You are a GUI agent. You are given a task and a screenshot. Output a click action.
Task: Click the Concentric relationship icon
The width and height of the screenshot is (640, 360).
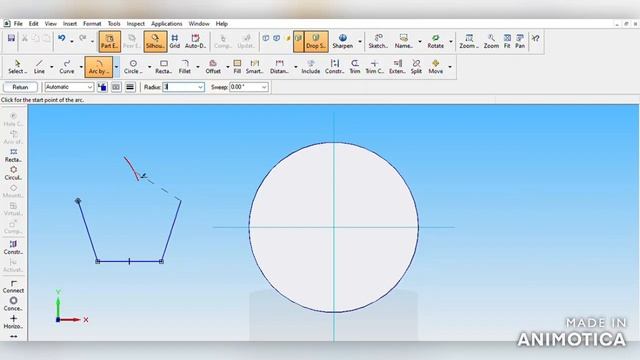[x=13, y=304]
